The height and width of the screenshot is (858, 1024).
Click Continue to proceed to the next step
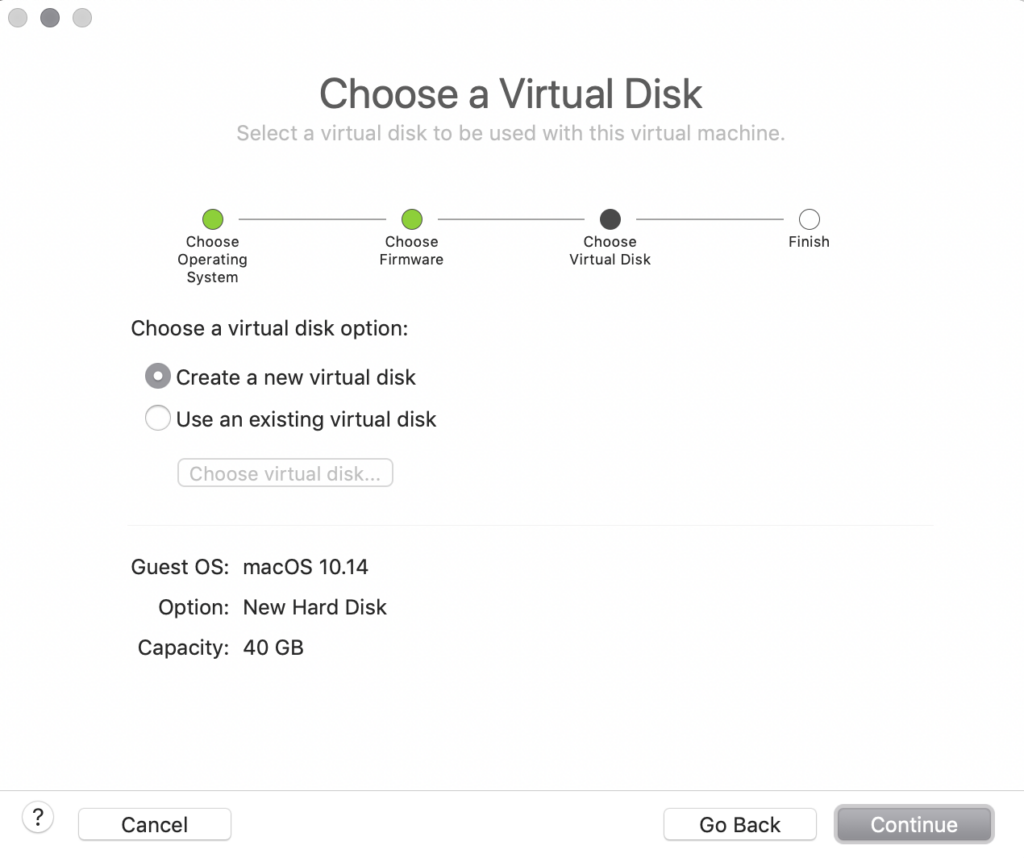point(913,824)
